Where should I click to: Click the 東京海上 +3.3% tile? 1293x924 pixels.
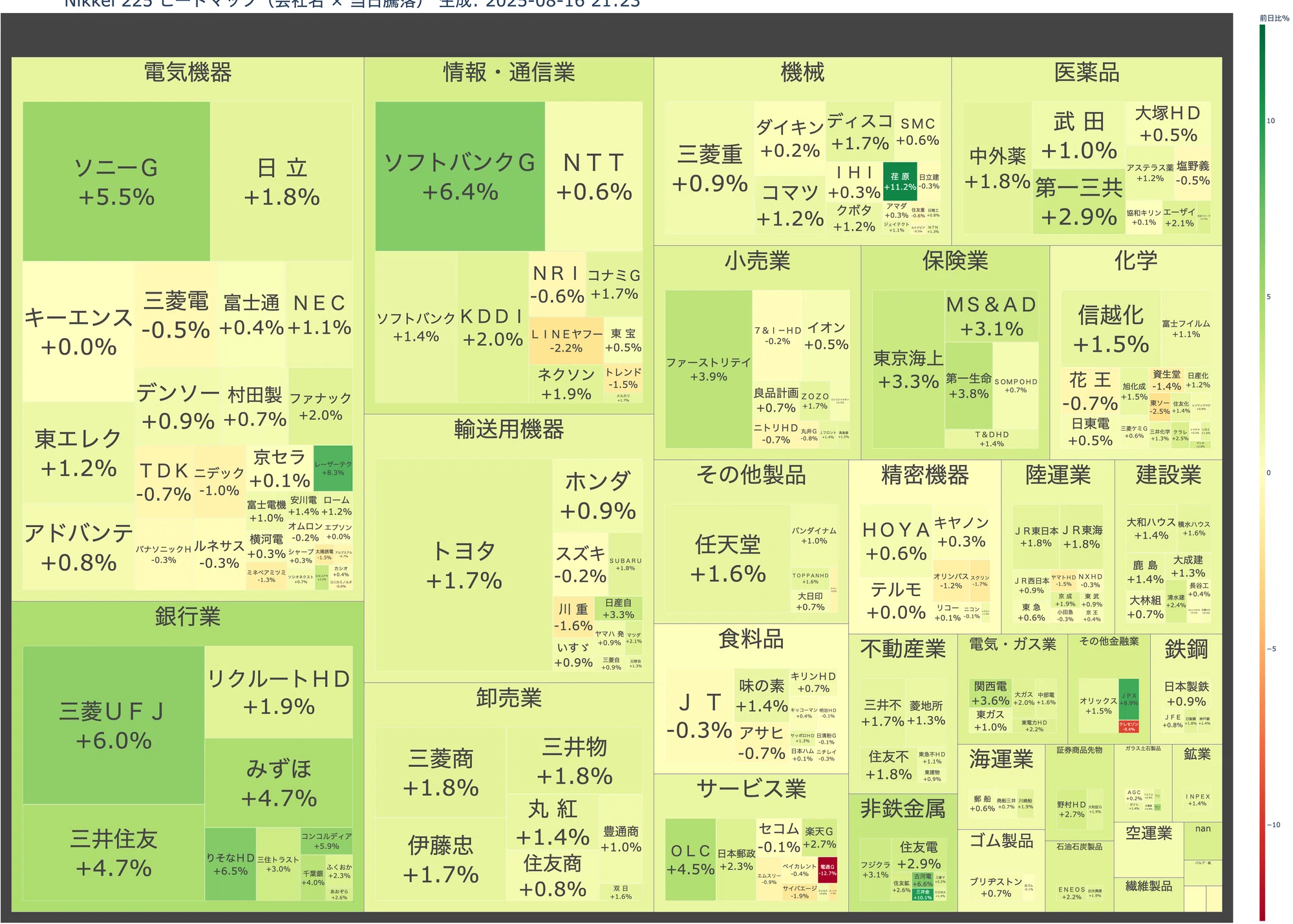(x=908, y=369)
